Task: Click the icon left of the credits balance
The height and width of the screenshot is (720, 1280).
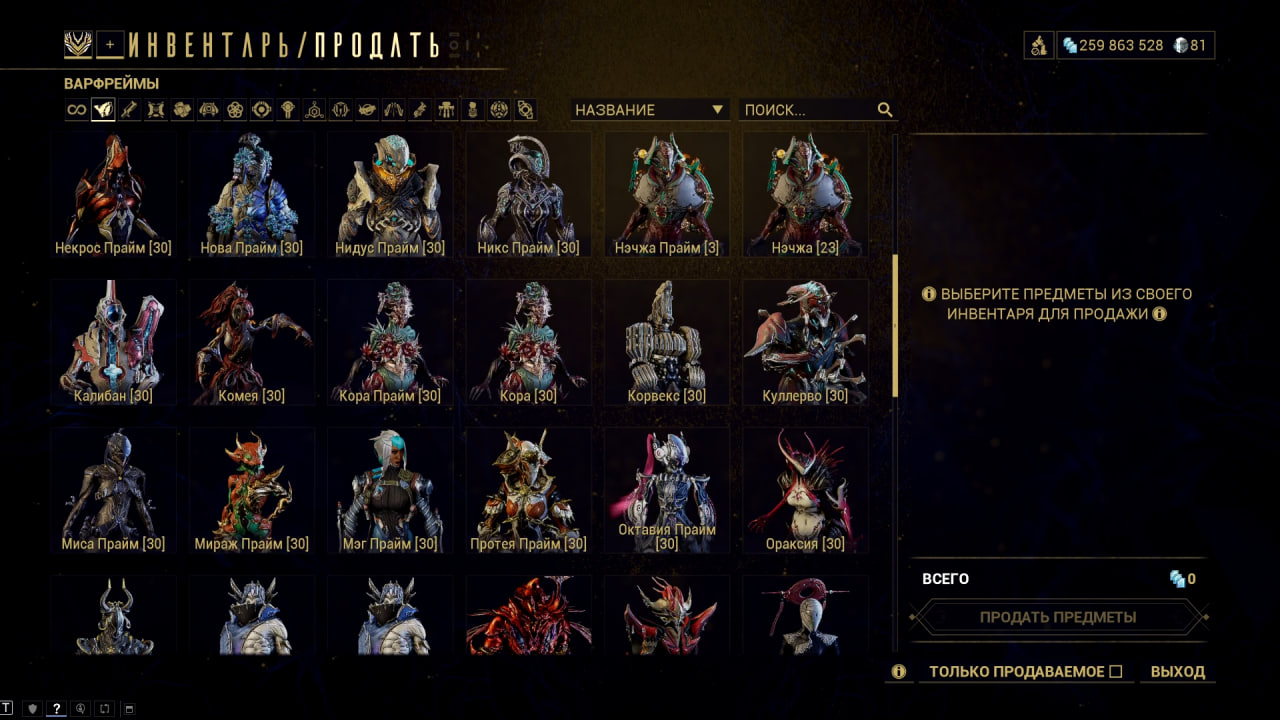Action: 1038,45
